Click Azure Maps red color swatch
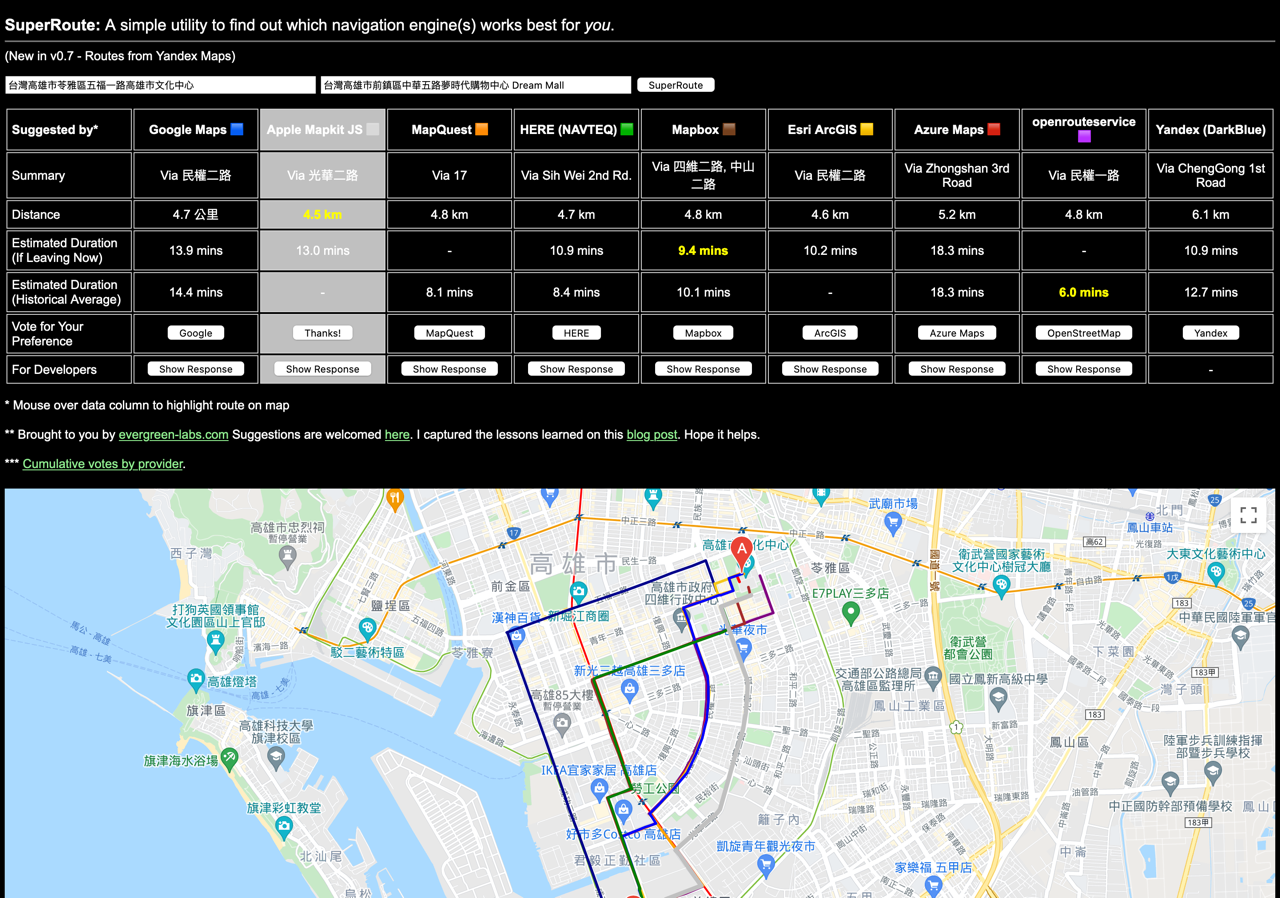This screenshot has height=898, width=1280. (x=994, y=129)
